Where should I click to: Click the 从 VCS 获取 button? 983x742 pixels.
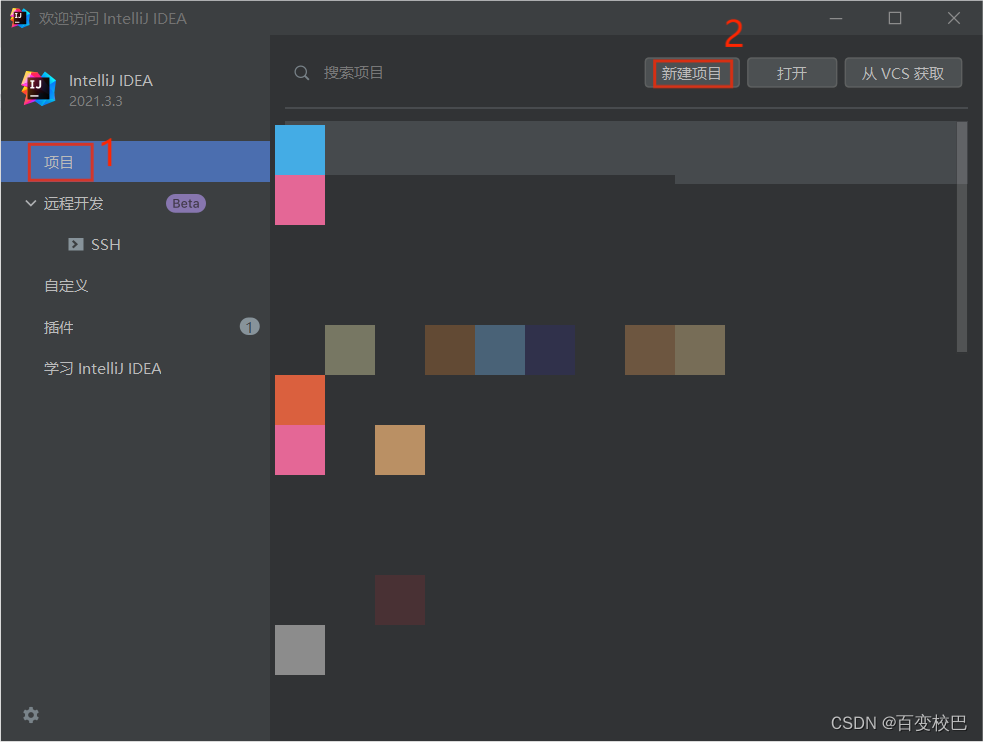point(903,73)
